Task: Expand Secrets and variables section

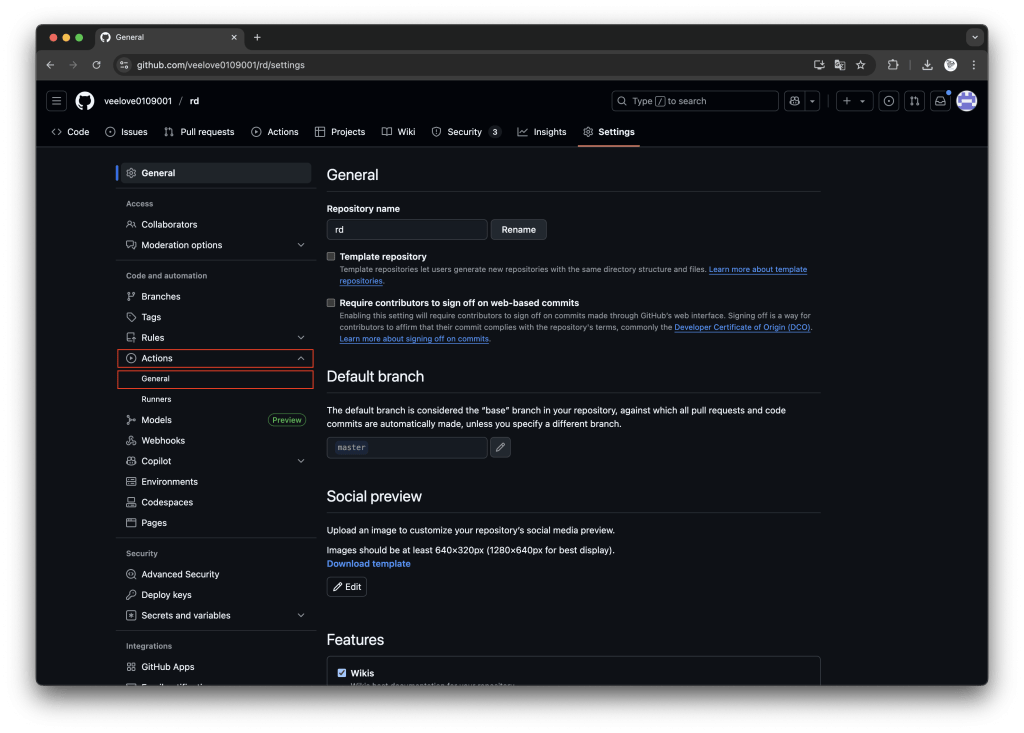Action: [x=301, y=616]
